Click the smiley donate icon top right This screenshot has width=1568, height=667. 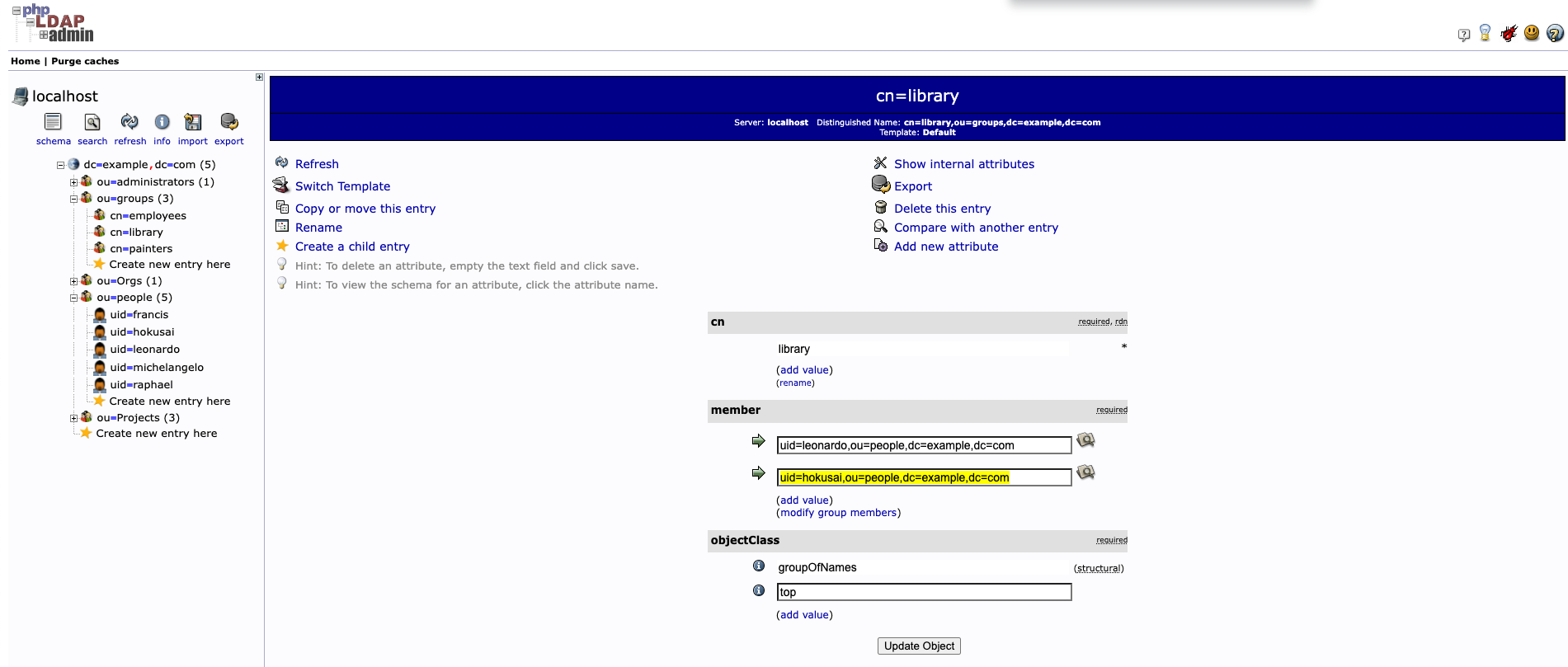[x=1532, y=33]
